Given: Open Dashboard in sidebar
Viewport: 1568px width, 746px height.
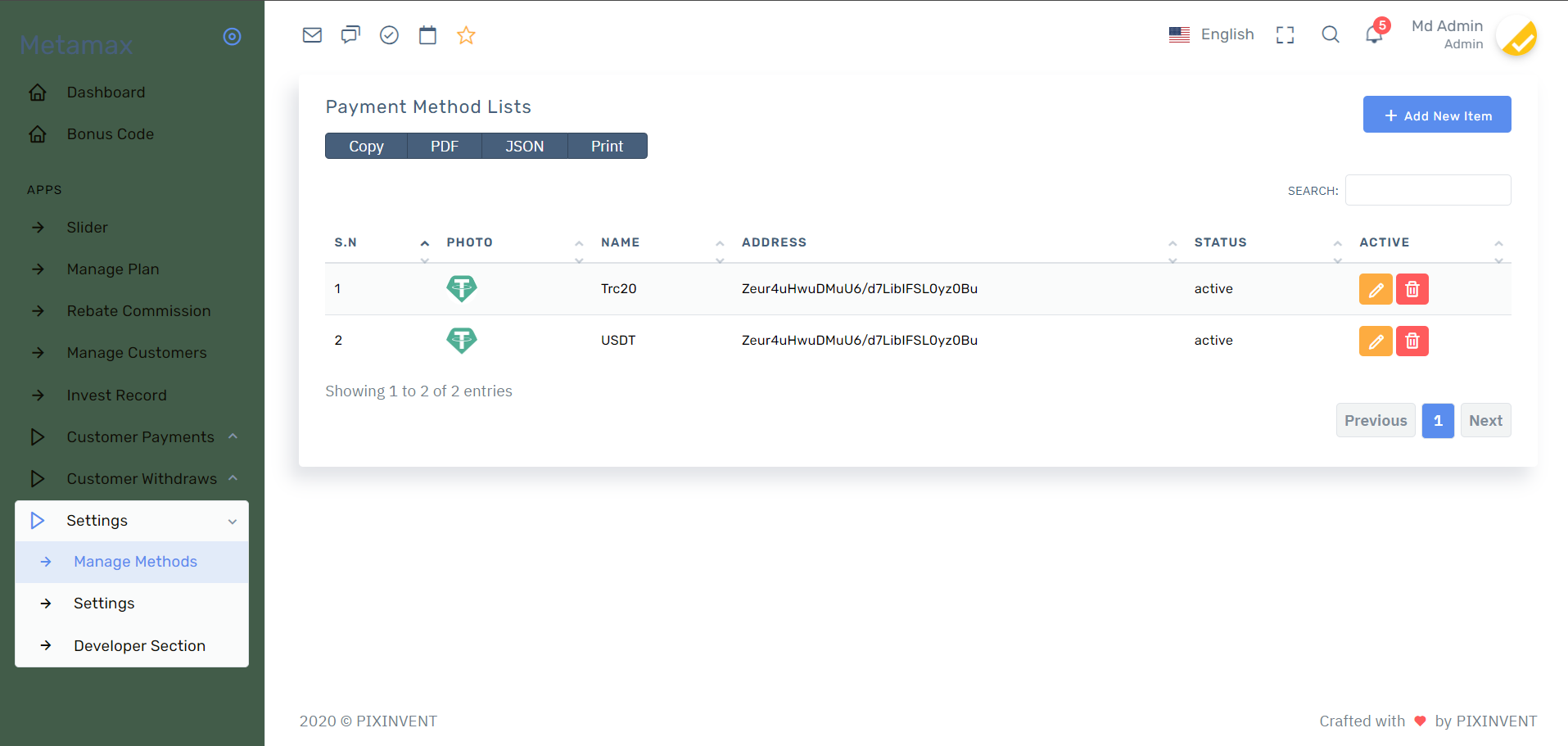Looking at the screenshot, I should (x=106, y=93).
